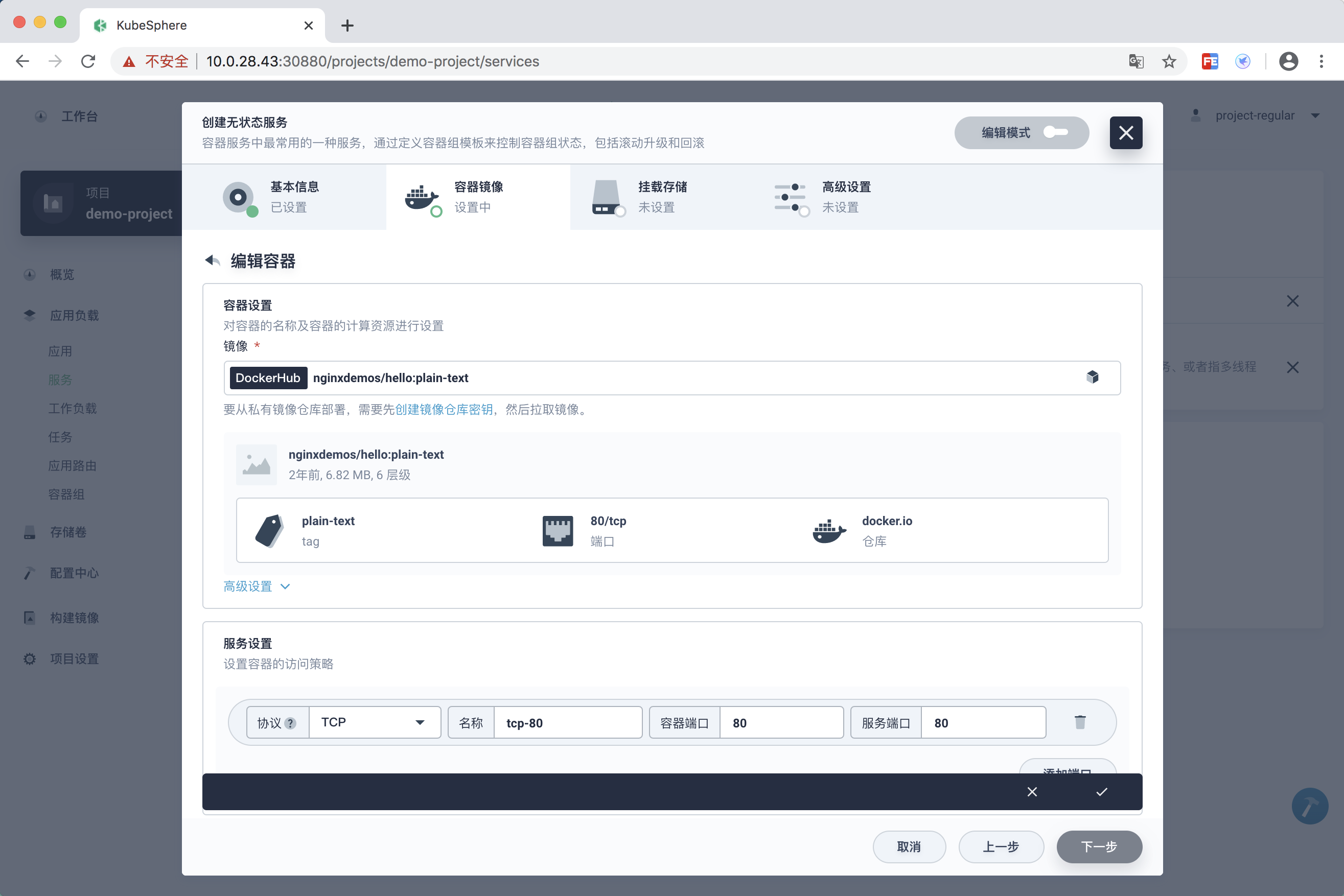Image resolution: width=1344 pixels, height=896 pixels.
Task: Toggle the 编辑模式 edit mode switch
Action: pyautogui.click(x=1055, y=133)
